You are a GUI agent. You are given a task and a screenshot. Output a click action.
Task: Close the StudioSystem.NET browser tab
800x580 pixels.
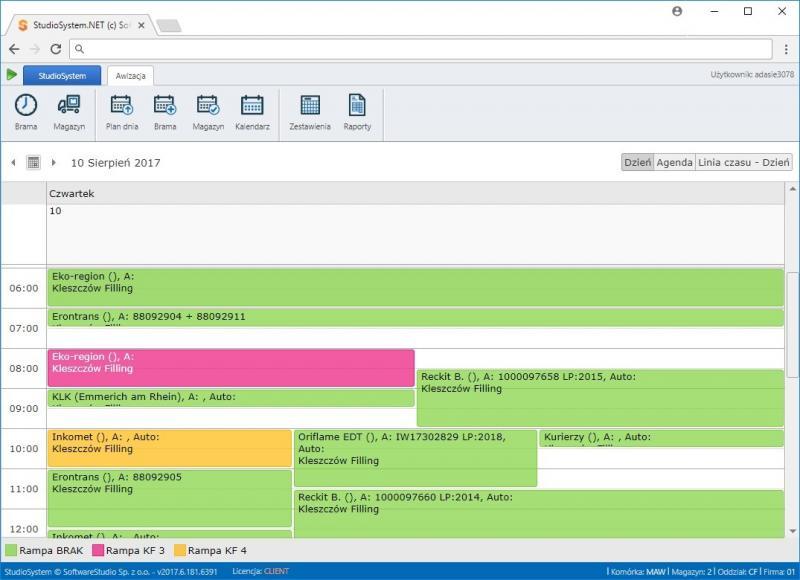click(141, 25)
